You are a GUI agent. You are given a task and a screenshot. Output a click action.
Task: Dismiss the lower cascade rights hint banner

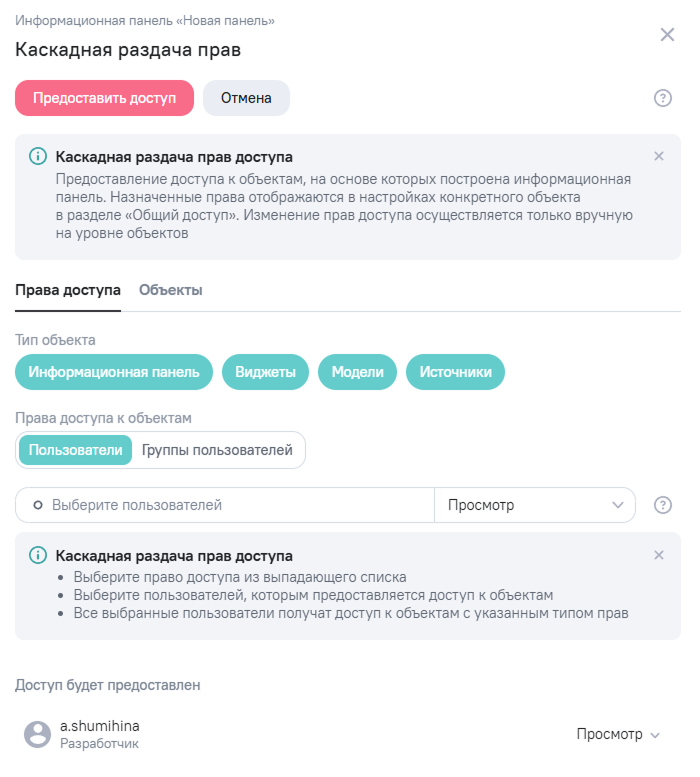point(658,555)
